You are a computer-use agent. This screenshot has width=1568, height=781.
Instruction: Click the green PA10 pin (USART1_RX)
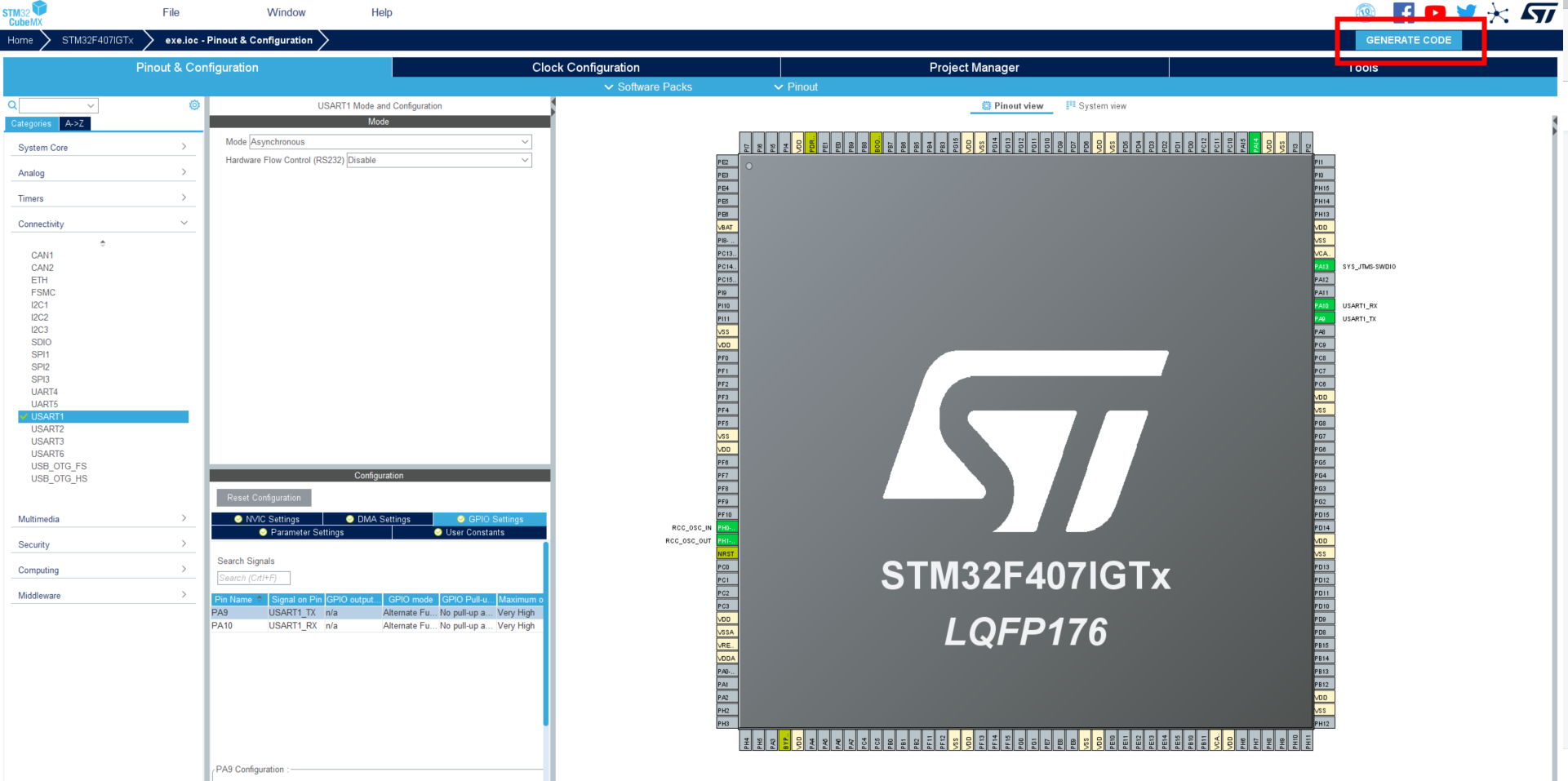point(1323,305)
